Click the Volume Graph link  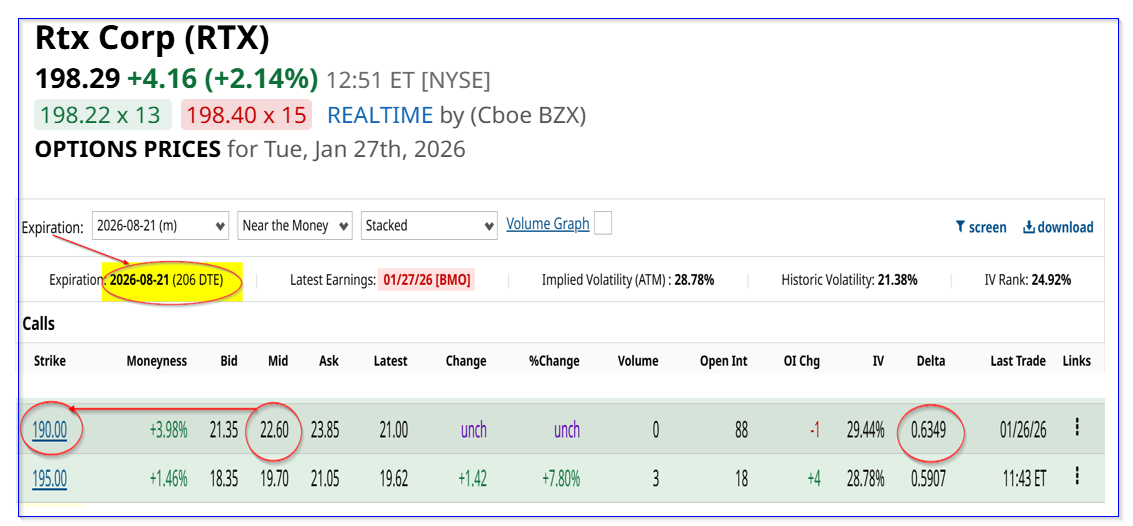pyautogui.click(x=547, y=224)
